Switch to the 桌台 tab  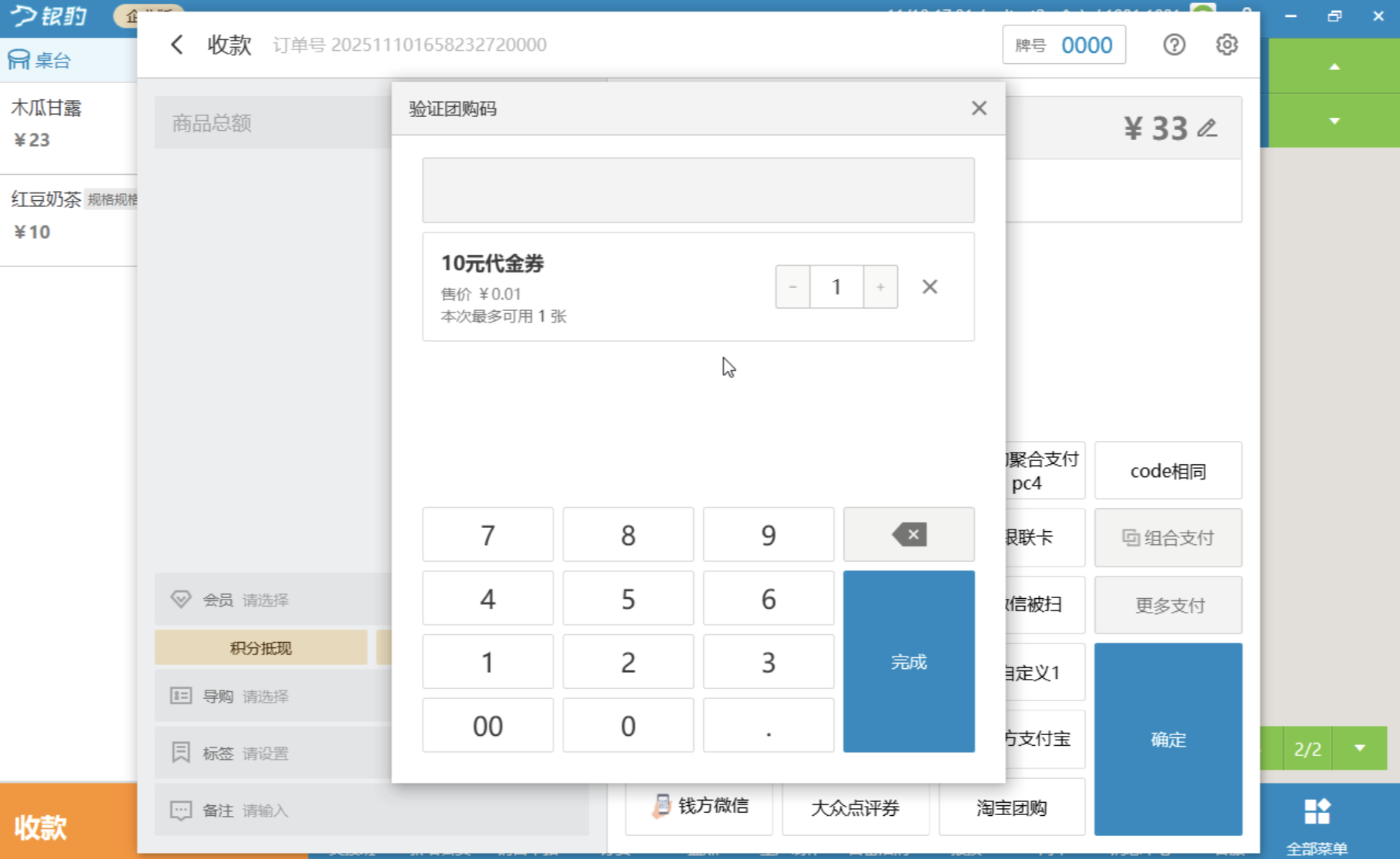40,60
